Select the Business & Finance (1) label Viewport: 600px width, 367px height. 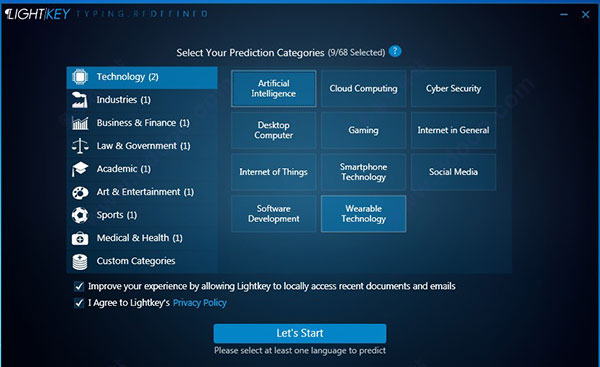pos(143,123)
